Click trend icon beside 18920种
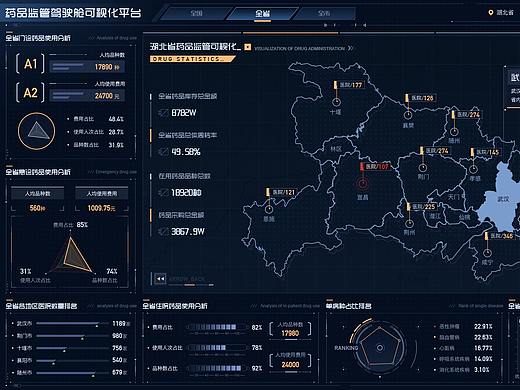This screenshot has width=520, height=390. 163,193
